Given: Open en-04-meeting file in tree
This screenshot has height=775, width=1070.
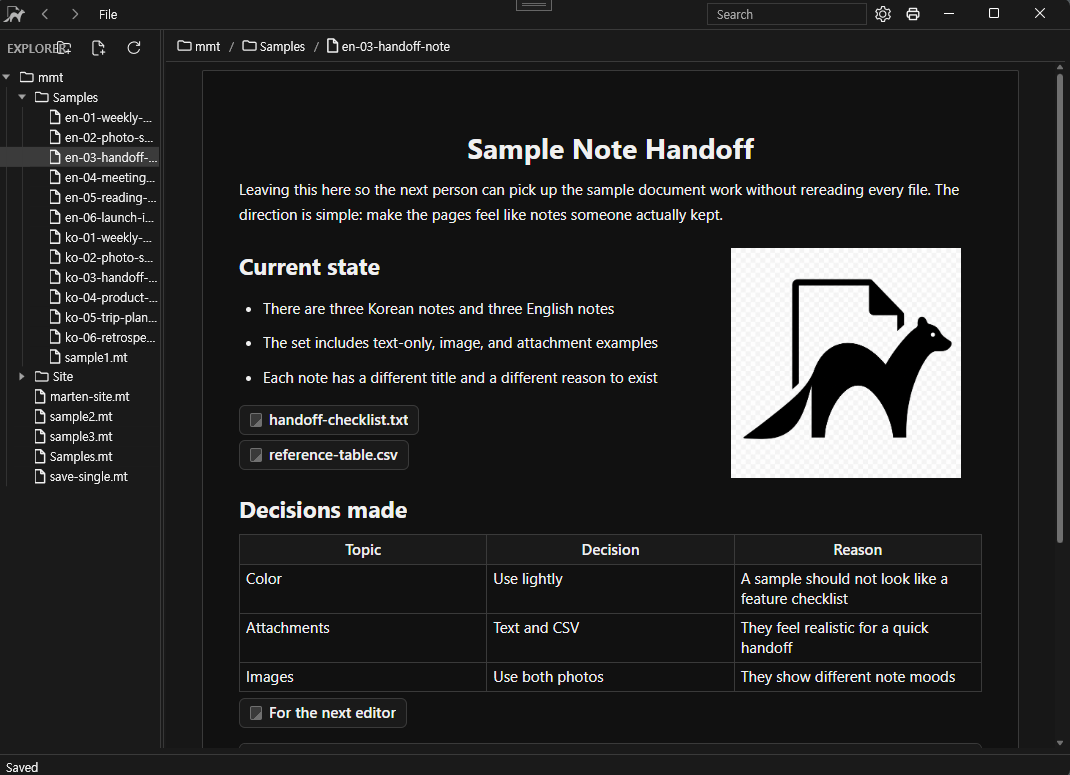Looking at the screenshot, I should pos(101,177).
